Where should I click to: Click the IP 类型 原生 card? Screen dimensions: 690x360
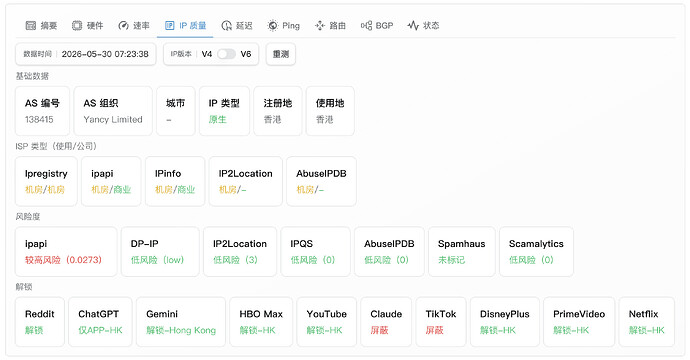pos(224,111)
